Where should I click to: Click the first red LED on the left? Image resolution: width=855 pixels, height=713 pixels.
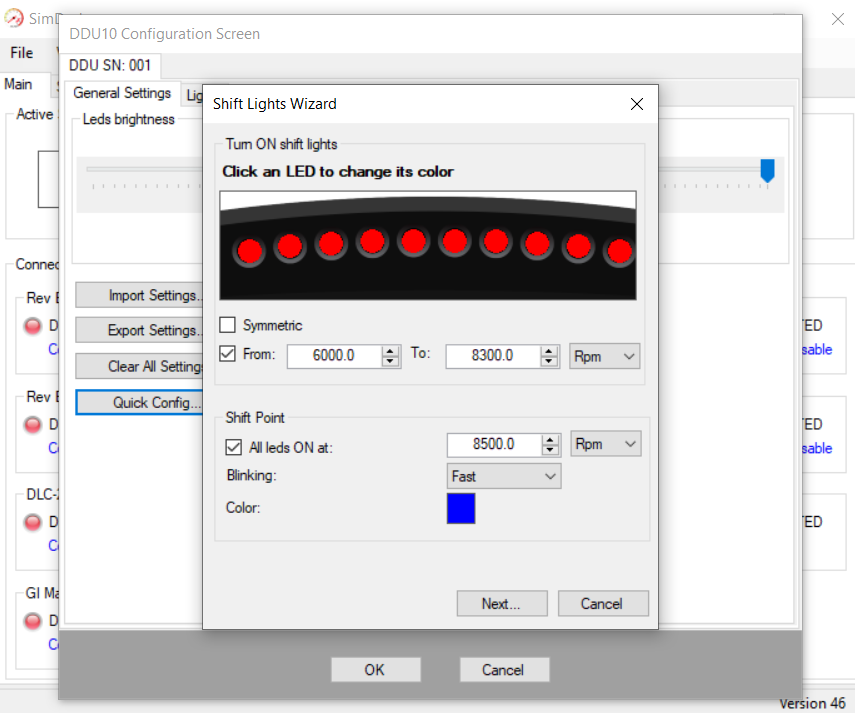pyautogui.click(x=249, y=250)
